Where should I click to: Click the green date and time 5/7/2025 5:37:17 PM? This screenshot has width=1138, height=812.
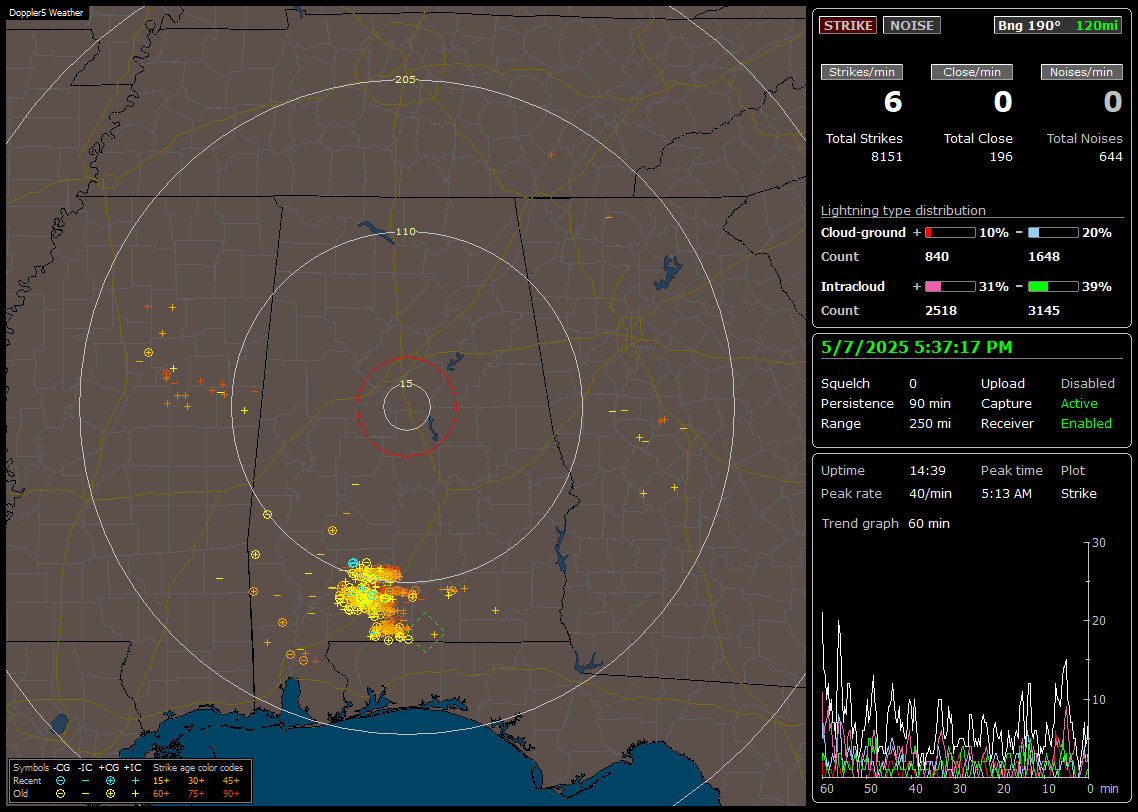coord(916,348)
